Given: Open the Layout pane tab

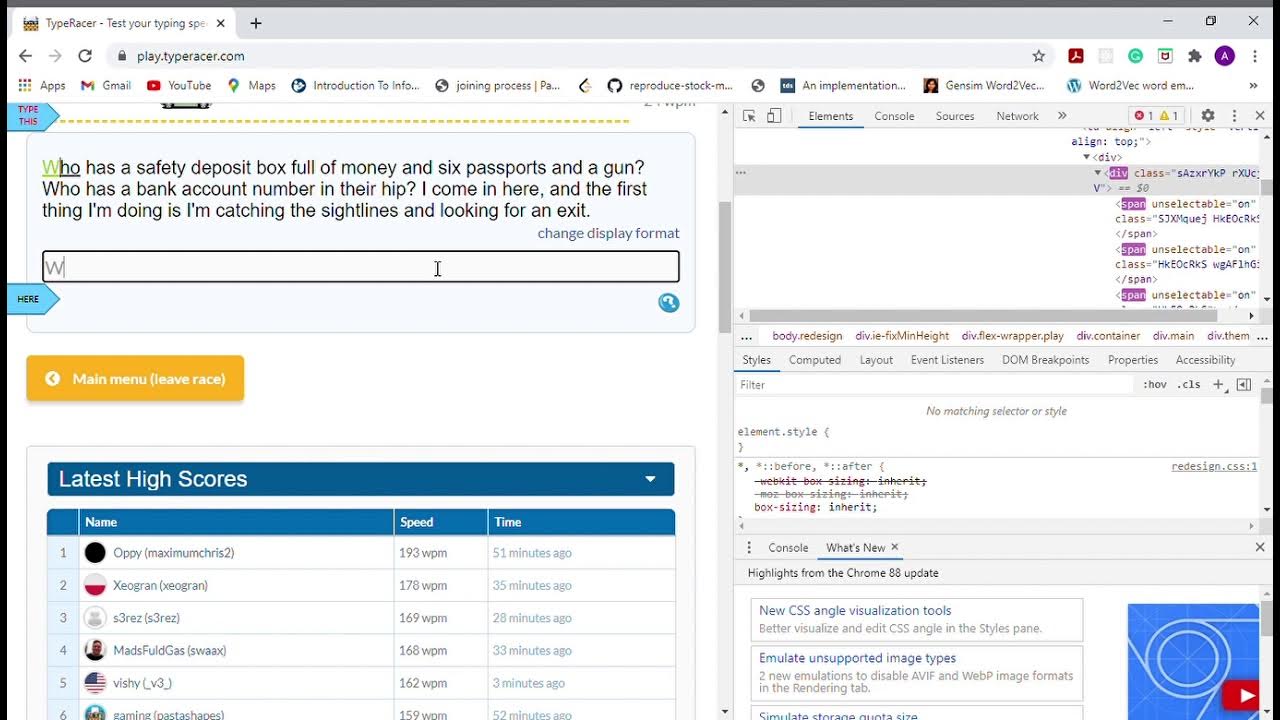Looking at the screenshot, I should (876, 360).
